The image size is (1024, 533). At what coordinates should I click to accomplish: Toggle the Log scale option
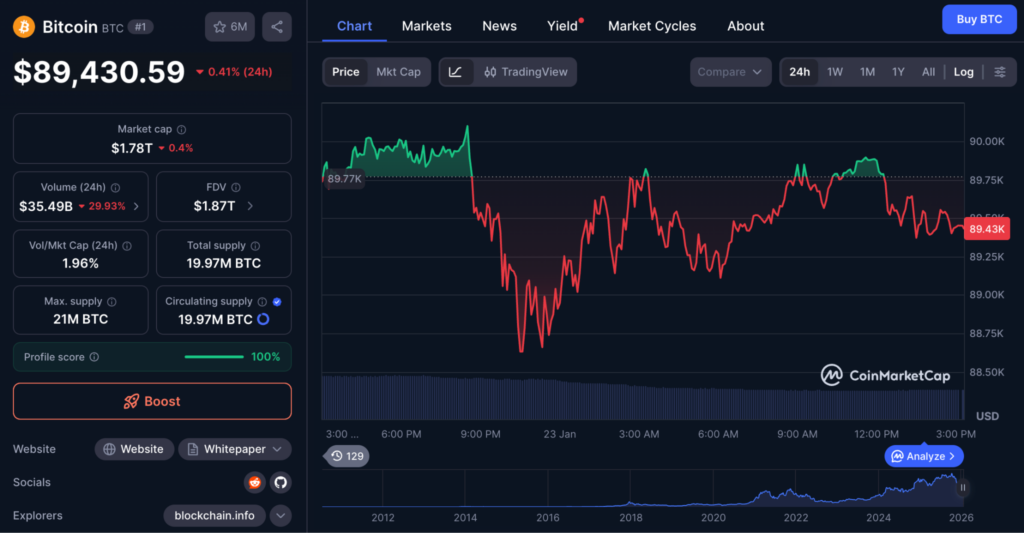click(x=963, y=72)
